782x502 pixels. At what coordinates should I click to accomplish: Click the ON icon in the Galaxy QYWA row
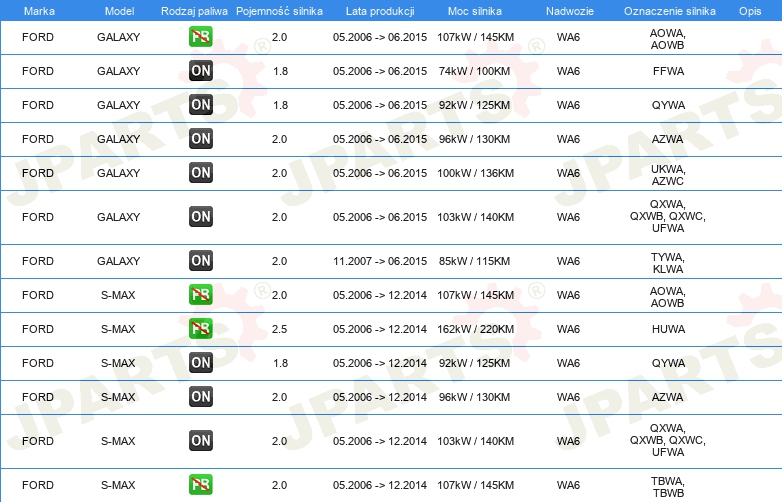200,105
